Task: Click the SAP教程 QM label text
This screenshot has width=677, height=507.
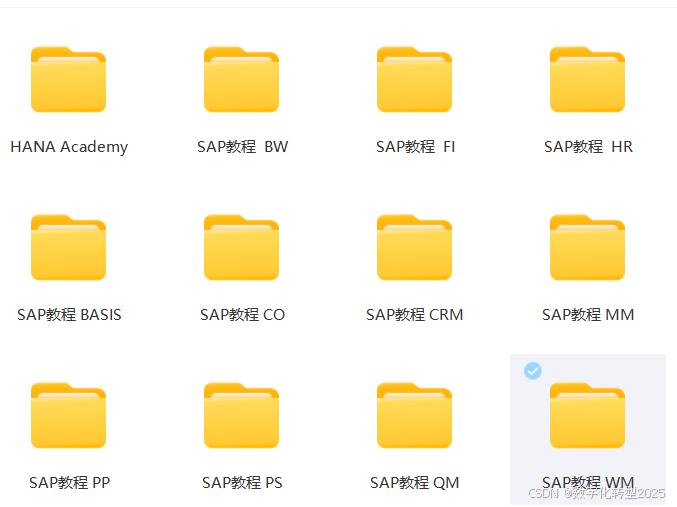Action: coord(414,483)
